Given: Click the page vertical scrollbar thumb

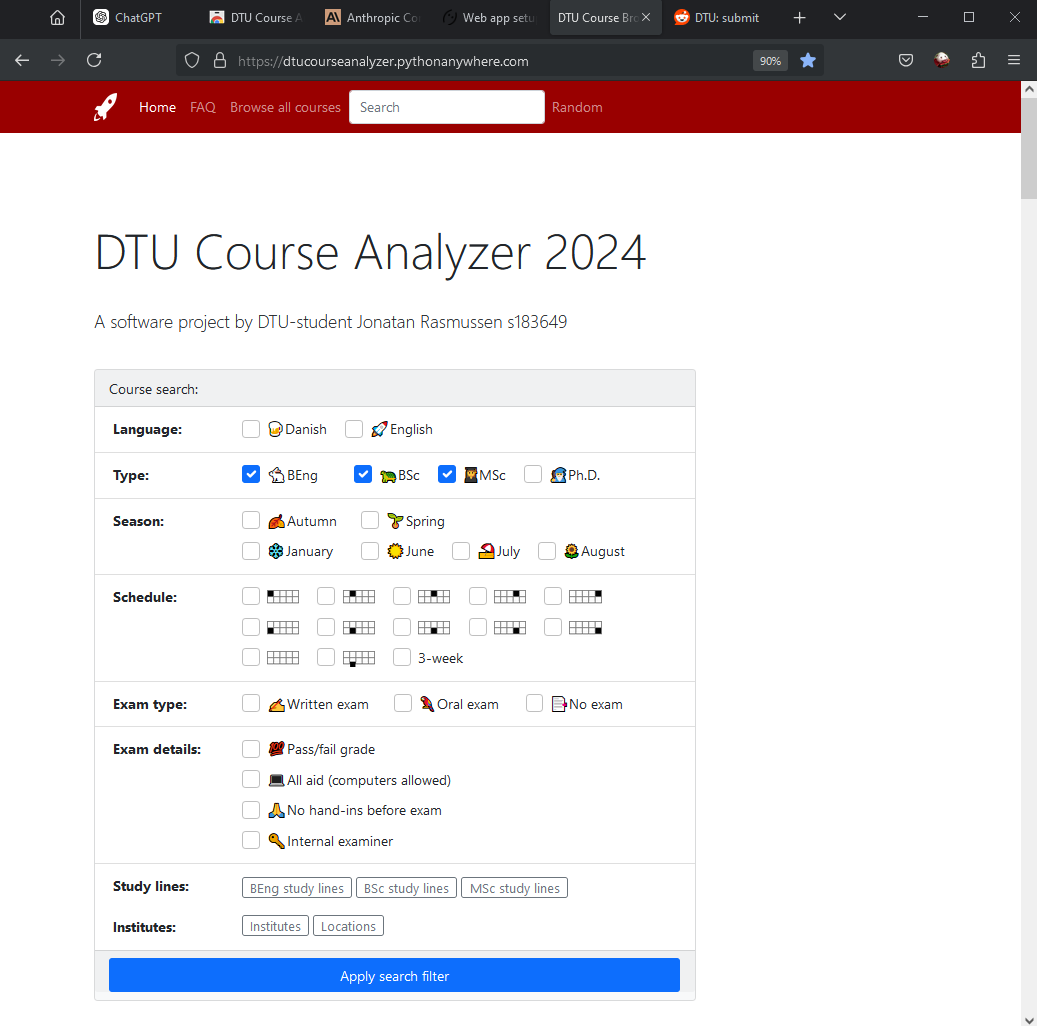Looking at the screenshot, I should (x=1028, y=150).
